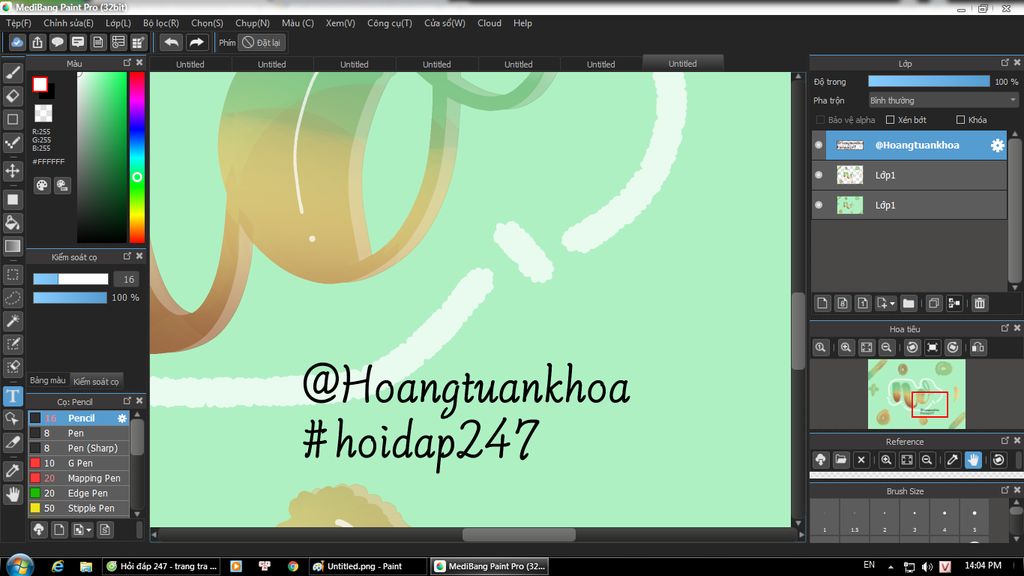1024x576 pixels.
Task: Open the Cloud menu
Action: tap(489, 23)
